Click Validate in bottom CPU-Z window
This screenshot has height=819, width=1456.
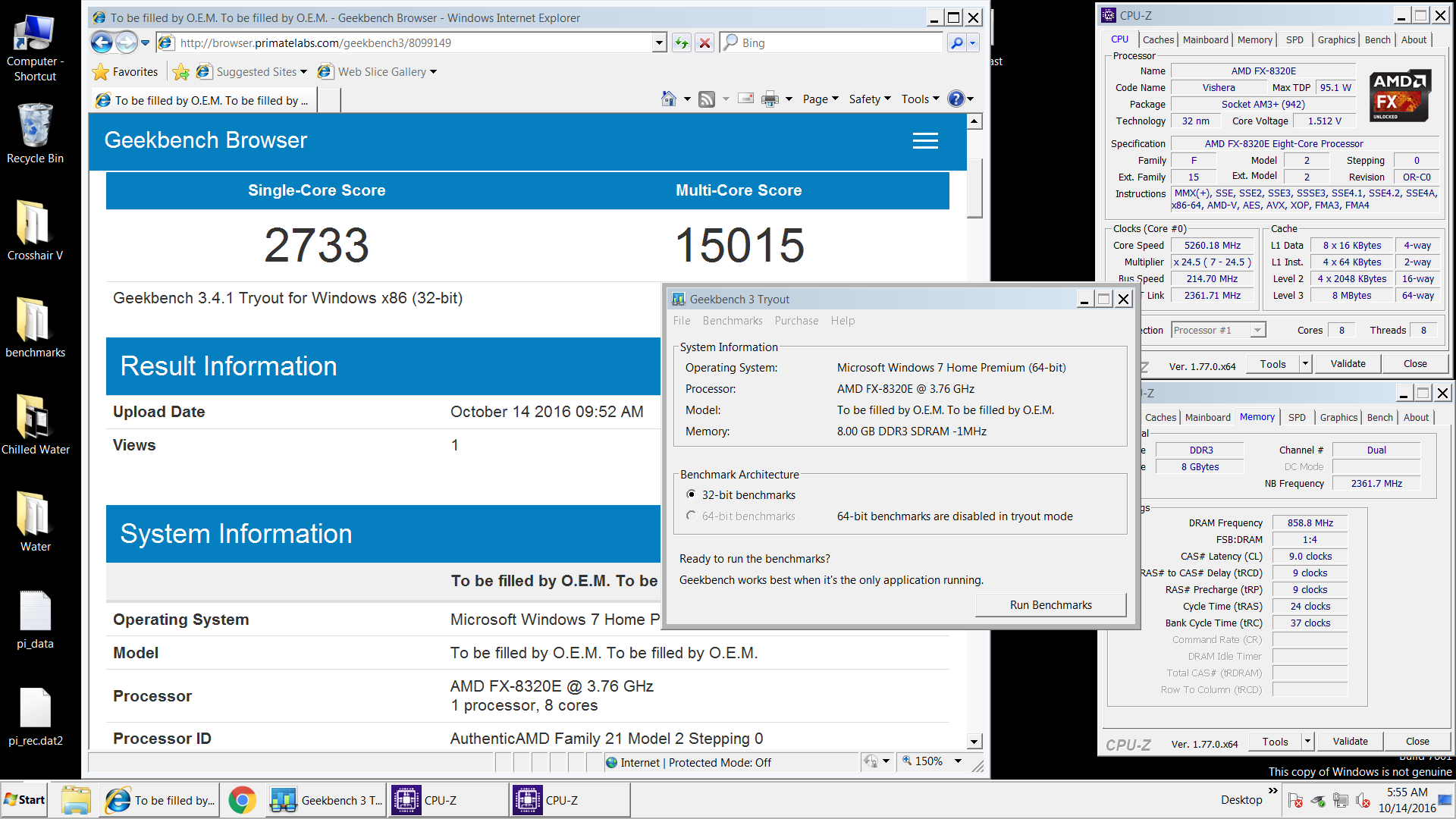pyautogui.click(x=1350, y=742)
